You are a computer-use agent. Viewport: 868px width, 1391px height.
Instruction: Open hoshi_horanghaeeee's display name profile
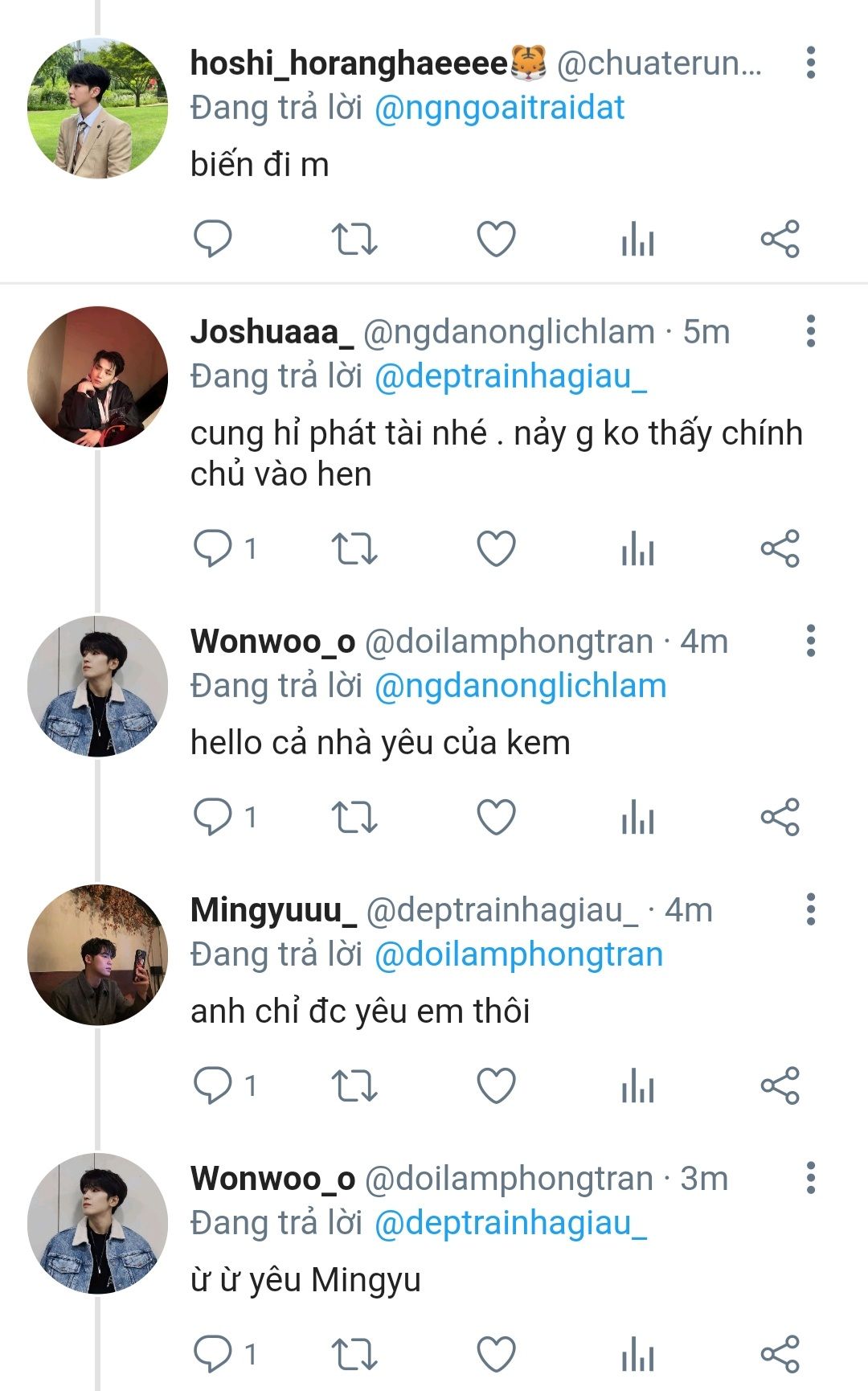point(350,63)
